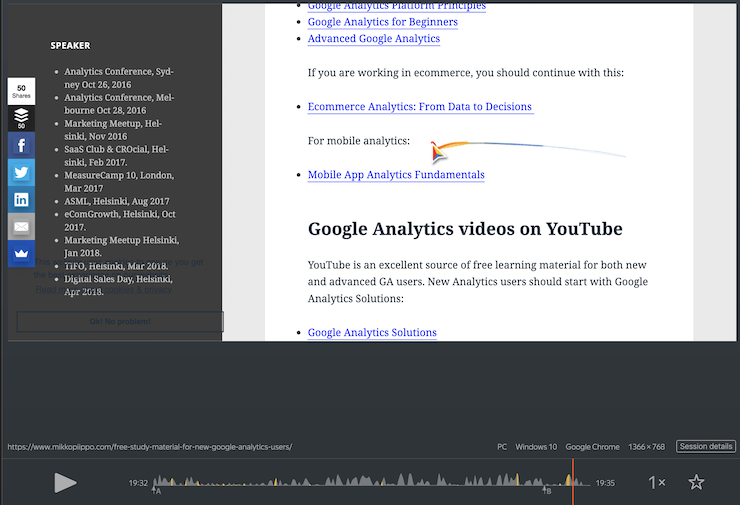Click the Windows 10 label
Viewport: 740px width, 505px height.
tap(536, 446)
